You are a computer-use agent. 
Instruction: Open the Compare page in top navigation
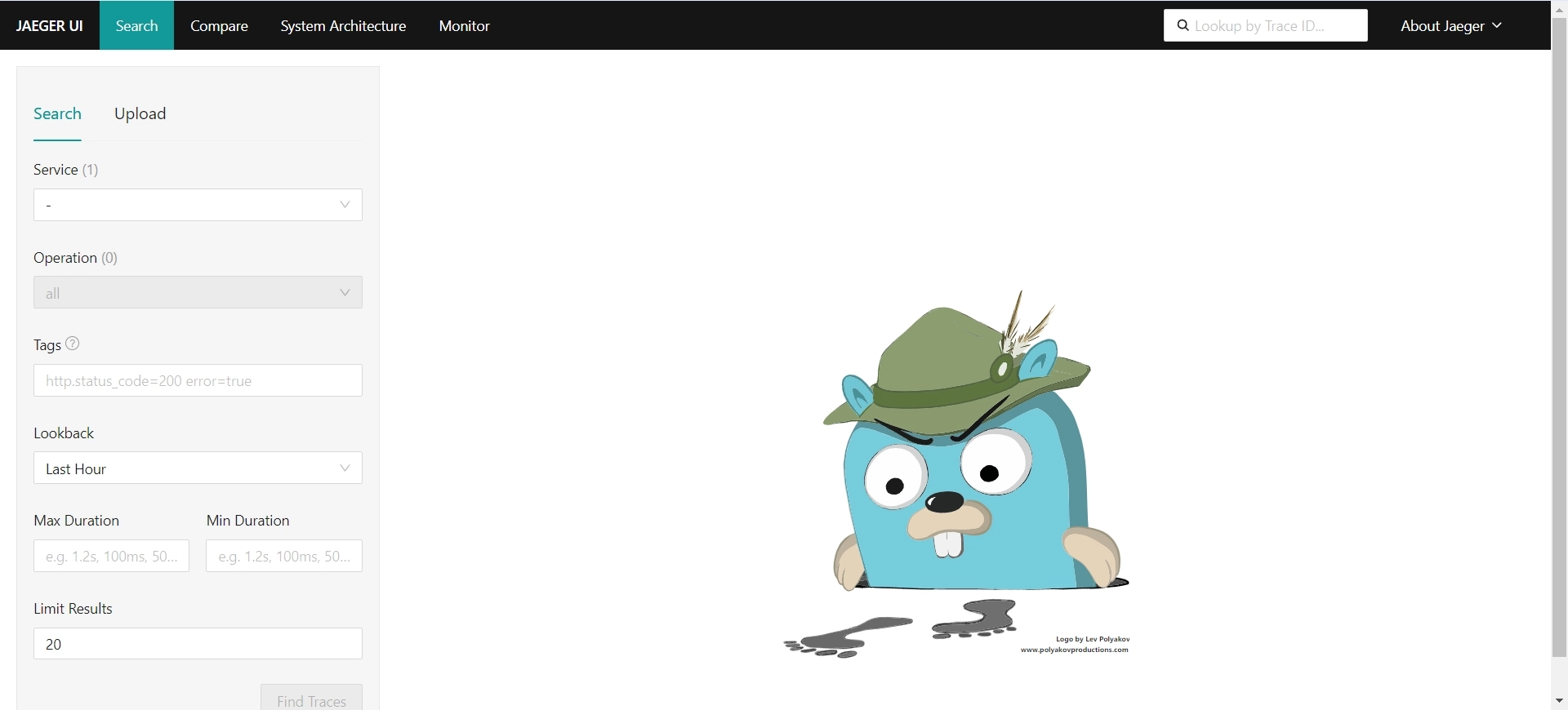click(x=219, y=26)
